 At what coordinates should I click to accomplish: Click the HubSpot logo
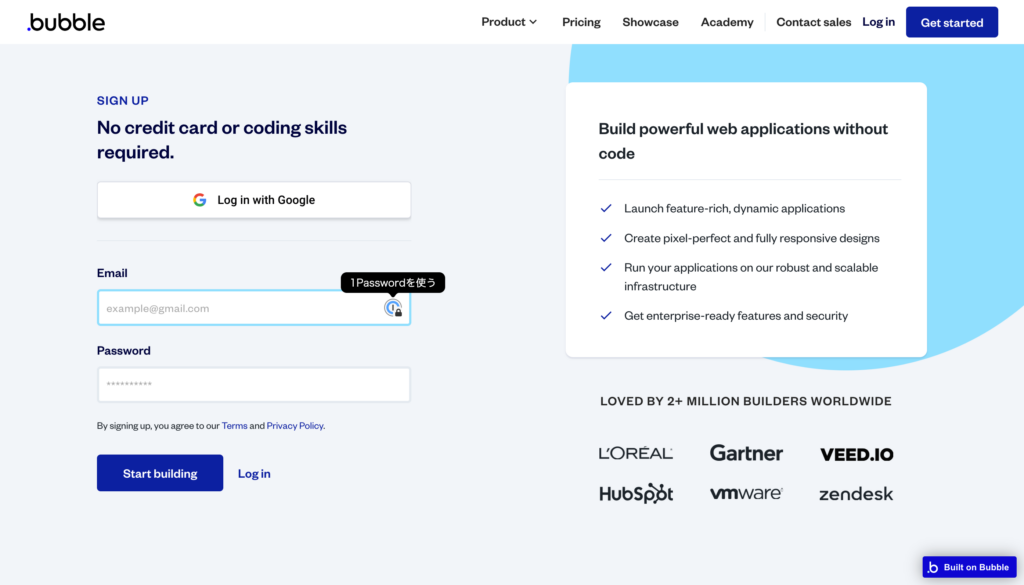[636, 494]
